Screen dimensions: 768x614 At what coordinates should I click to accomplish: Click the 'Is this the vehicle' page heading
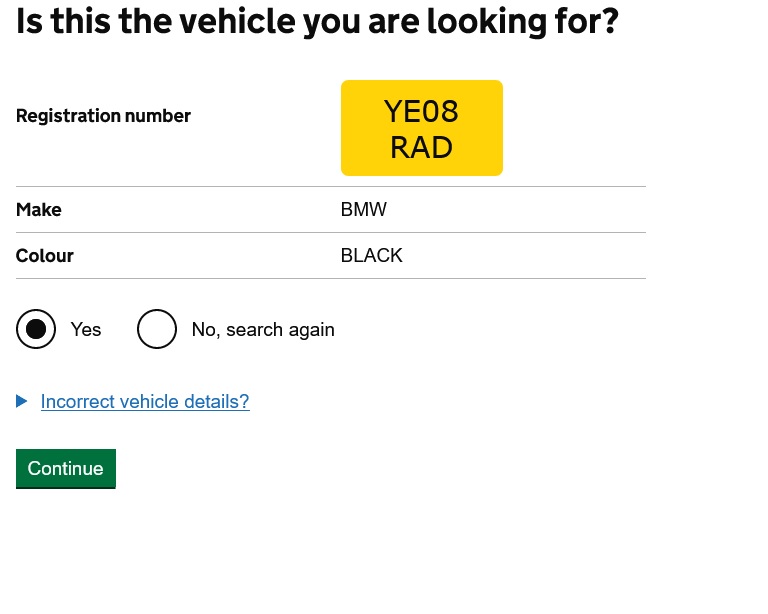(x=317, y=21)
